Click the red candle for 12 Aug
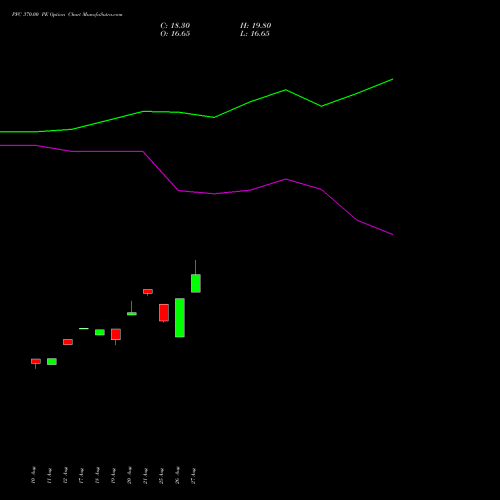 coord(68,342)
